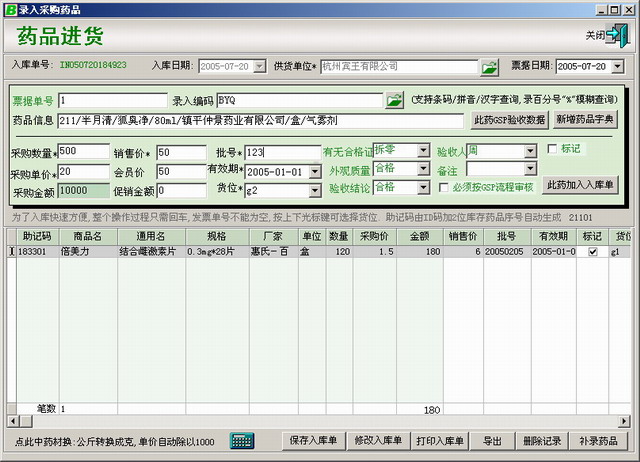Click the keyboard unit conversion icon
640x462 pixels.
(x=242, y=441)
